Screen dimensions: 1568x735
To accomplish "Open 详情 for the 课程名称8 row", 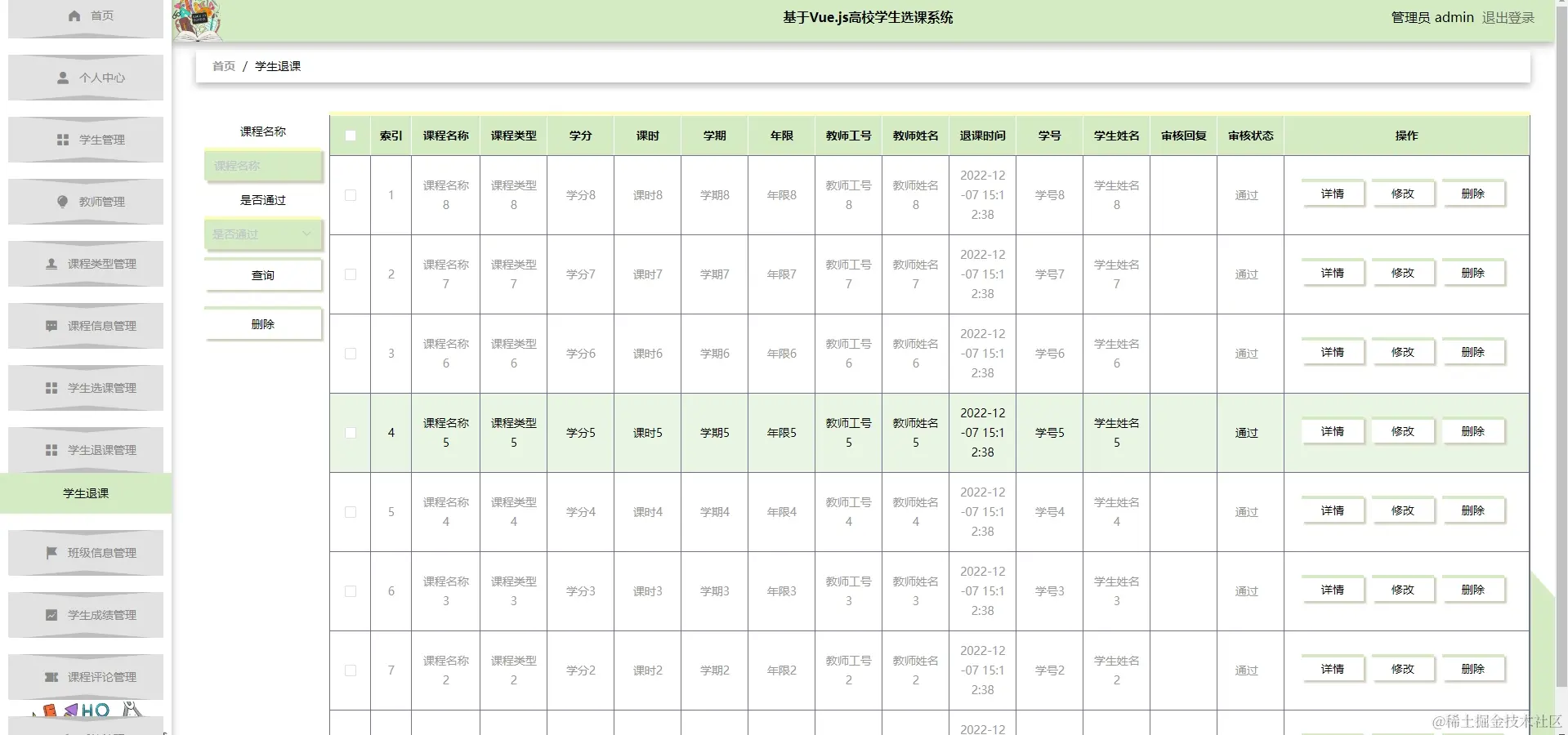I will pos(1333,194).
